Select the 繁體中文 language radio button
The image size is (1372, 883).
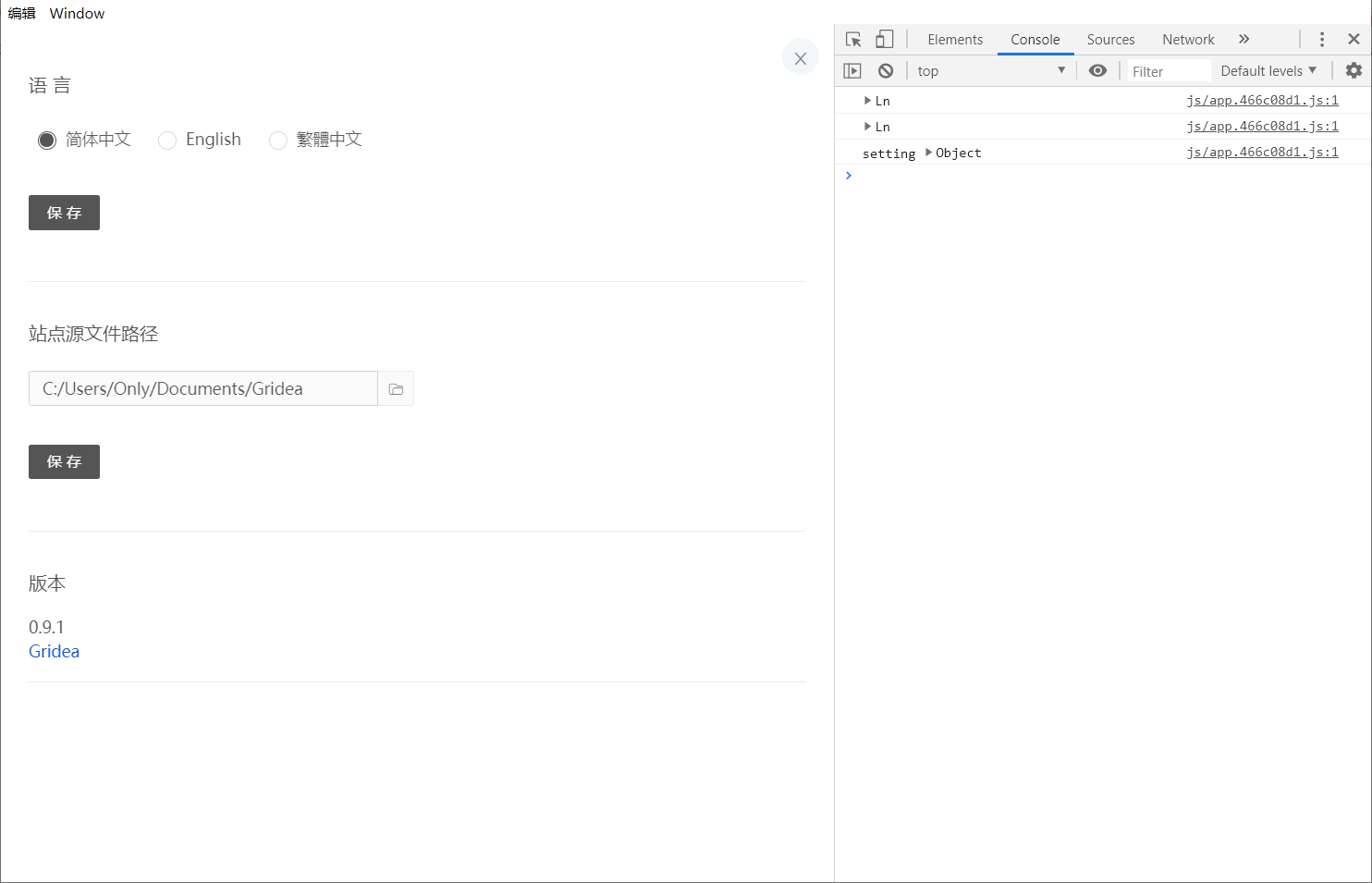coord(278,140)
